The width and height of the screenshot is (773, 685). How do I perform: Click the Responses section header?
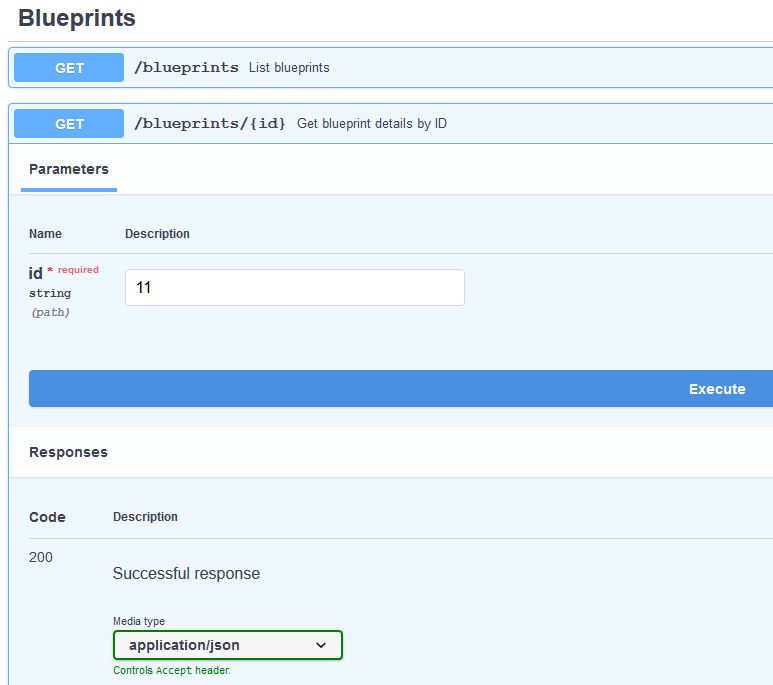[x=68, y=452]
